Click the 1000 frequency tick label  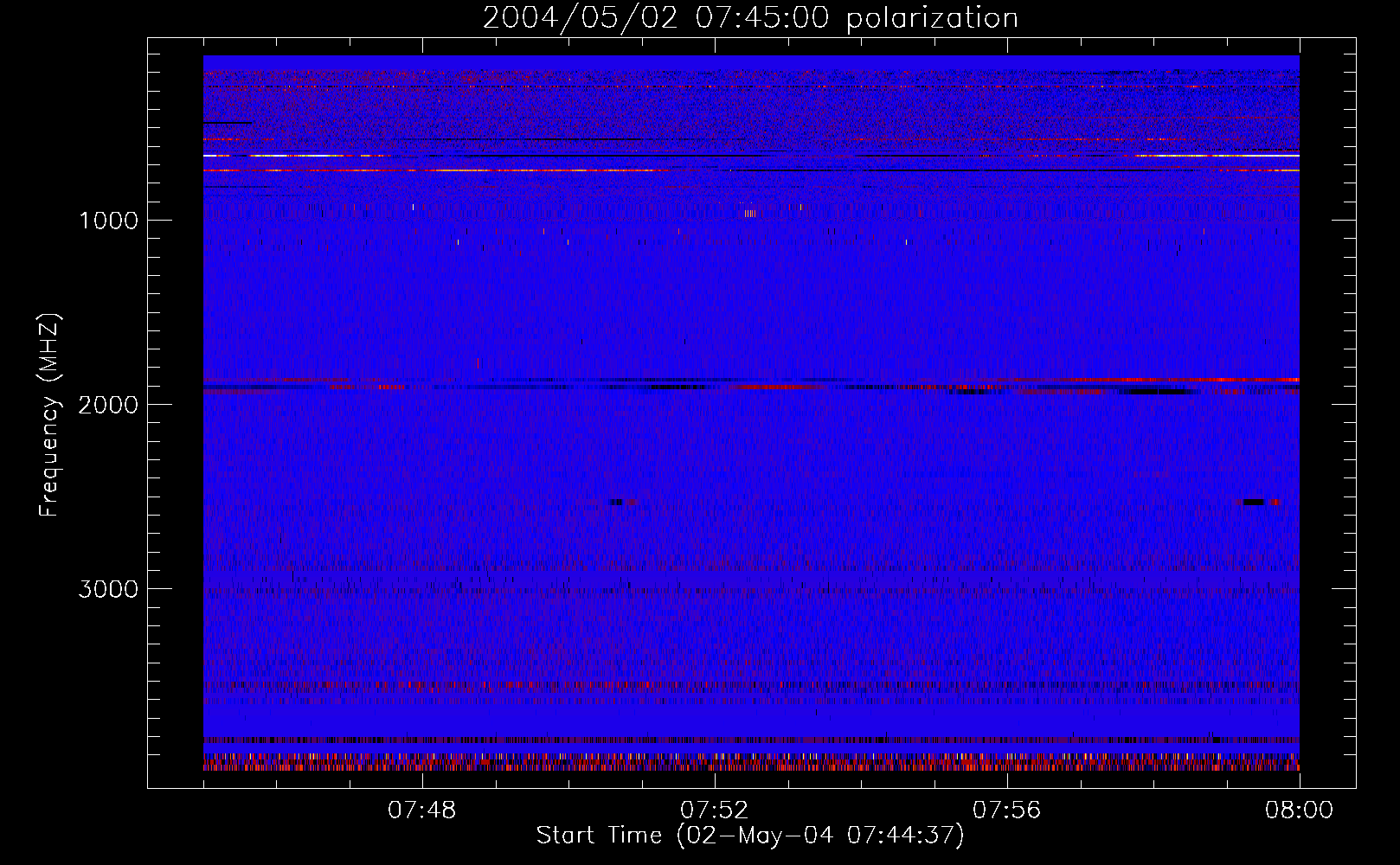tap(108, 221)
